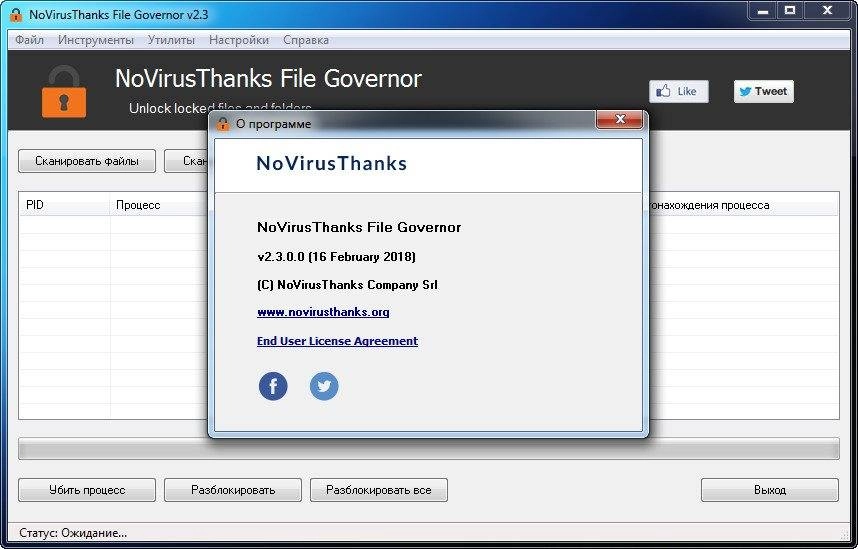The image size is (858, 549).
Task: Click the Facebook icon in About dialog
Action: point(273,386)
